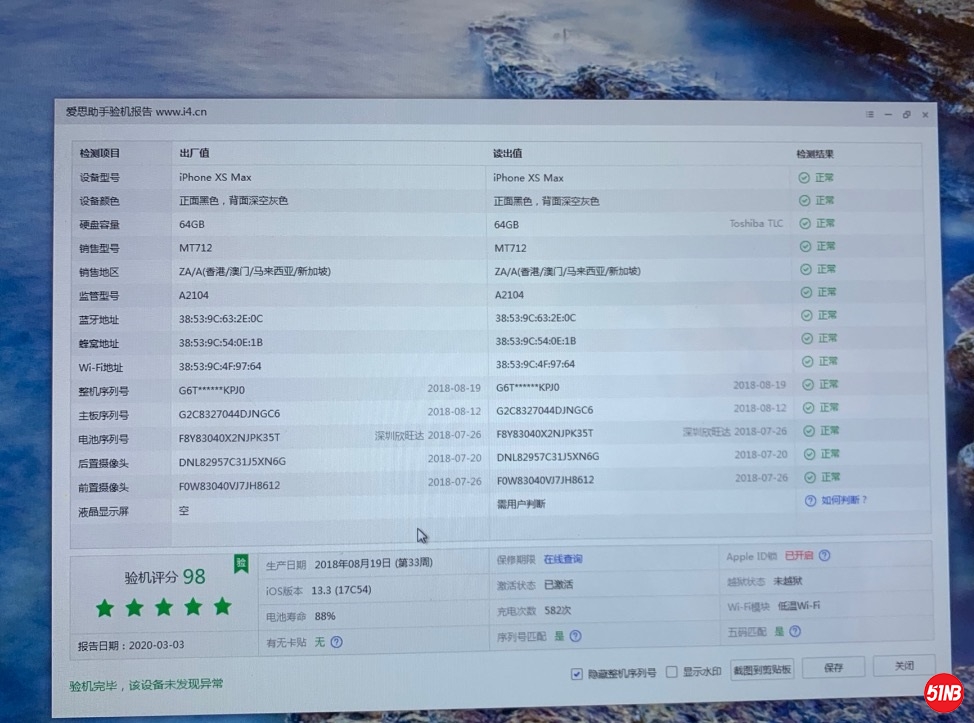Image resolution: width=974 pixels, height=723 pixels.
Task: Click the green 验 badge near the score
Action: 240,564
